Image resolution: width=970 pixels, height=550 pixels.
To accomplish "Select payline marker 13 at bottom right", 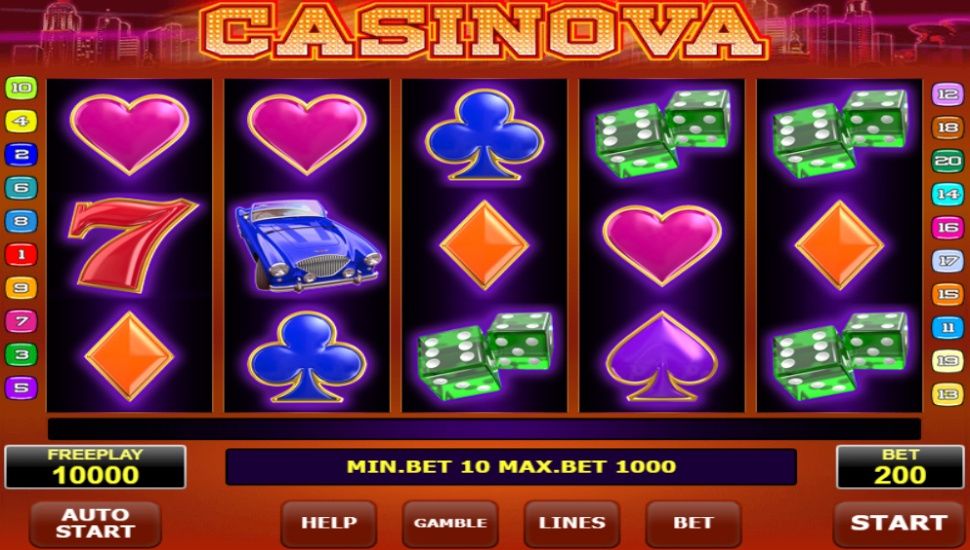I will (948, 394).
